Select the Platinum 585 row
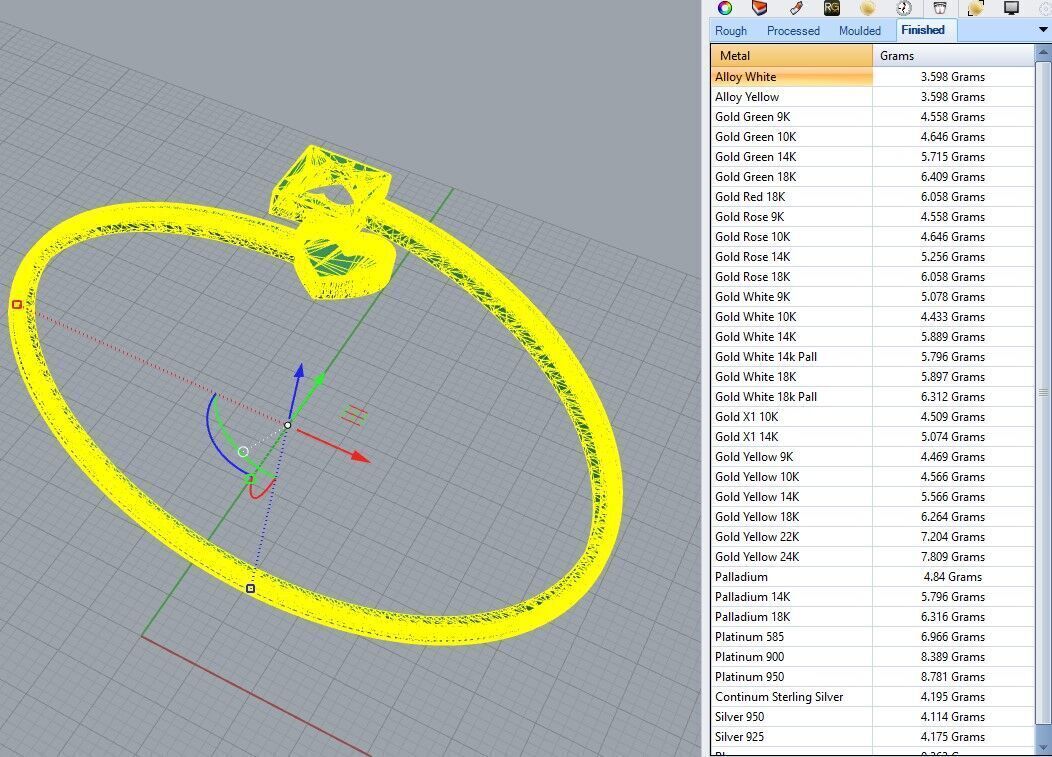Screen dimensions: 1052x757 coord(873,637)
